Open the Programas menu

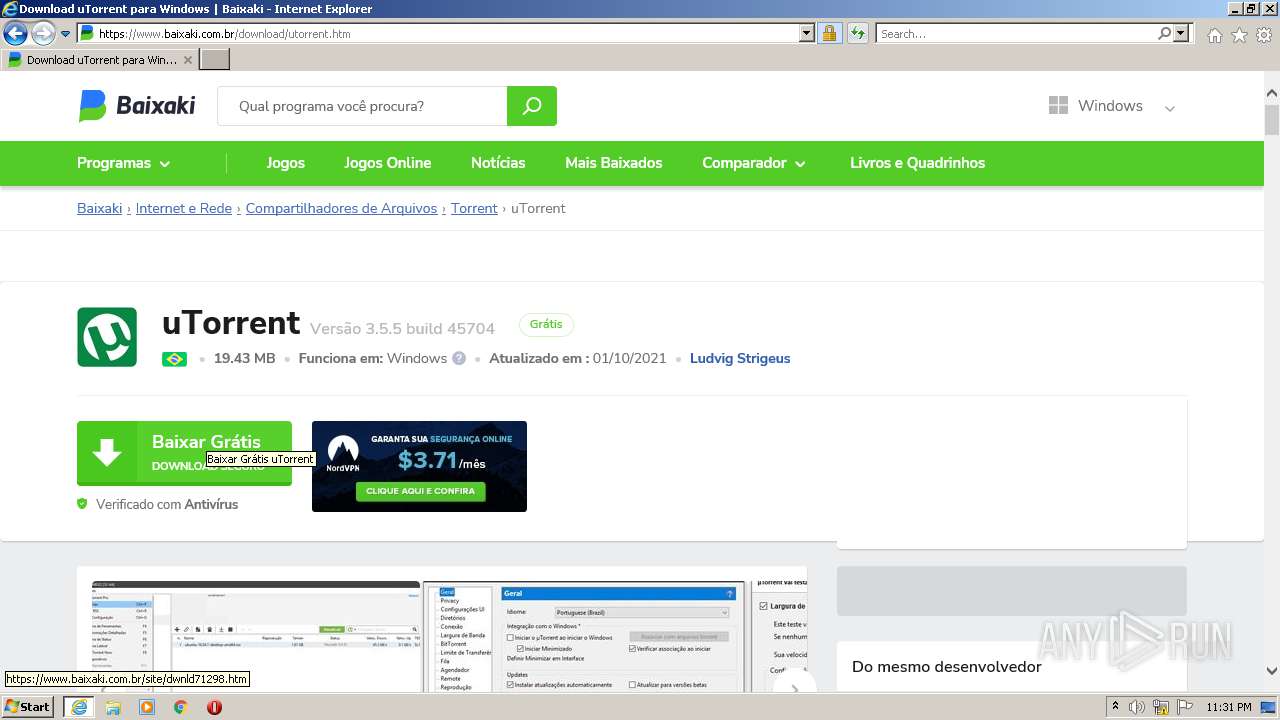[124, 163]
